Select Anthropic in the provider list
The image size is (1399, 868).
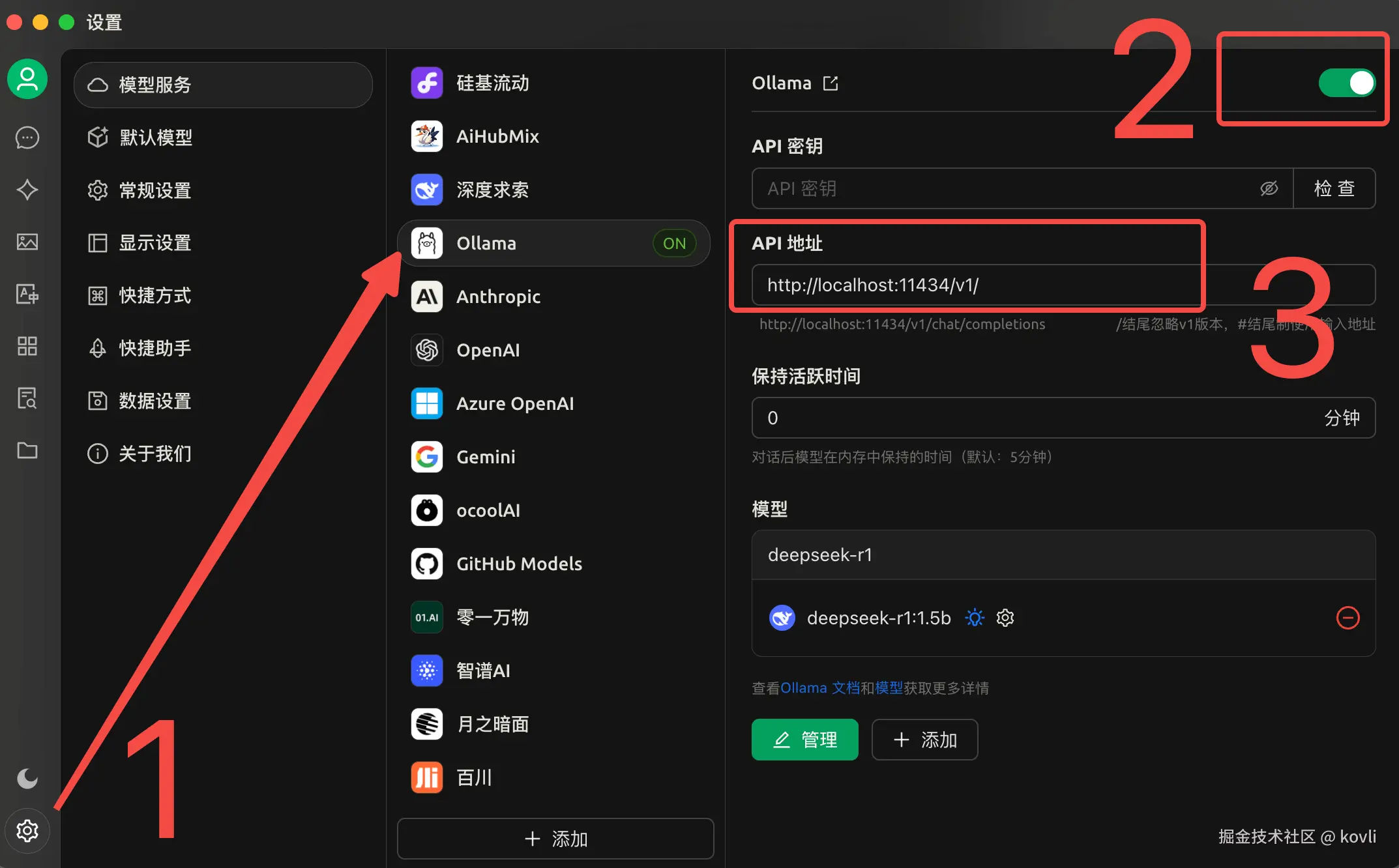tap(498, 297)
